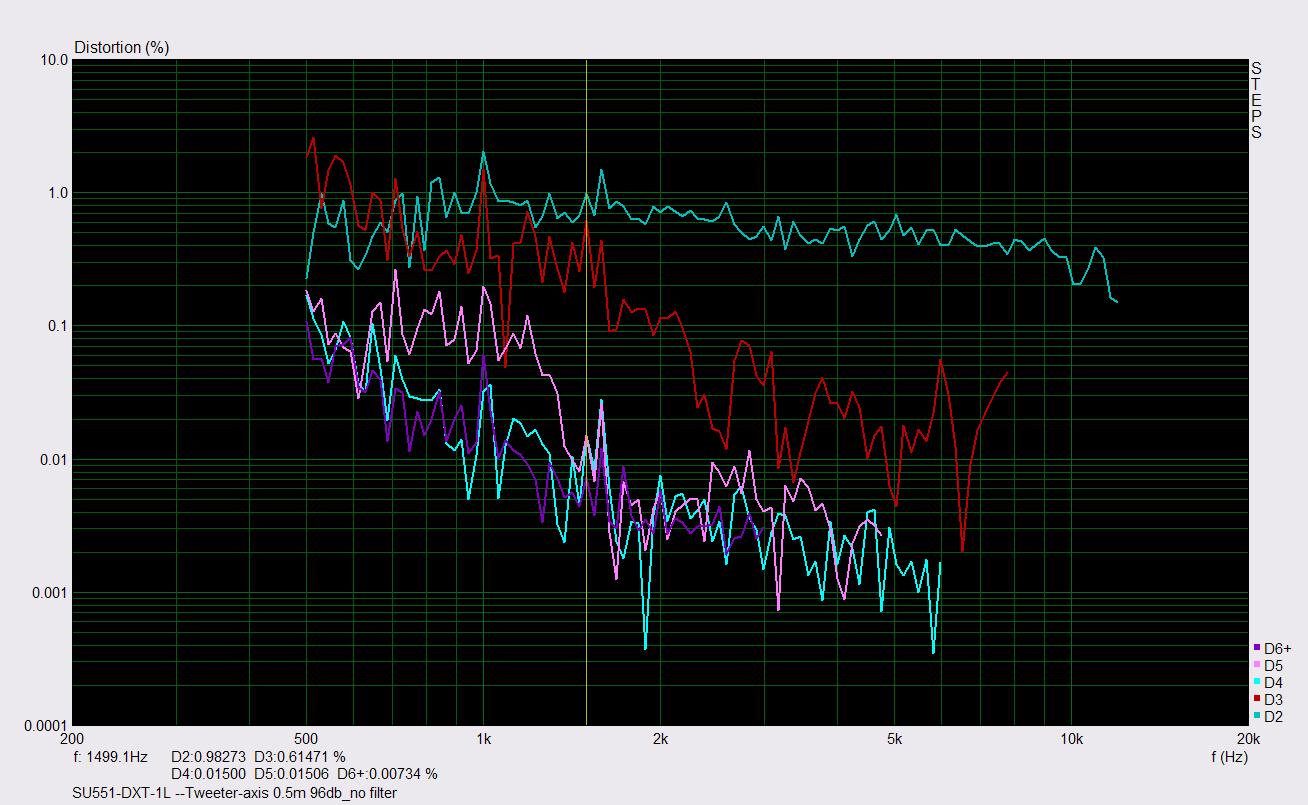Select the D2 legend label
The image size is (1308, 805).
click(x=1273, y=716)
